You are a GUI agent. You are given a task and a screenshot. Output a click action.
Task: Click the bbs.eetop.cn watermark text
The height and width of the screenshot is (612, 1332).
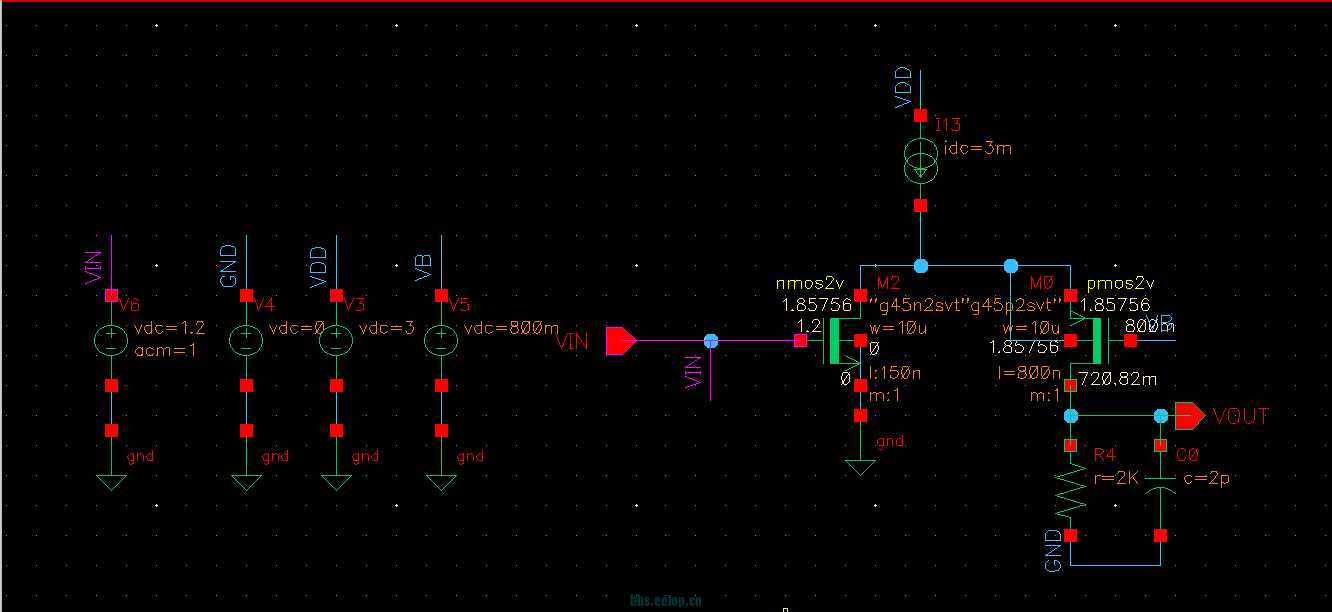(x=665, y=600)
